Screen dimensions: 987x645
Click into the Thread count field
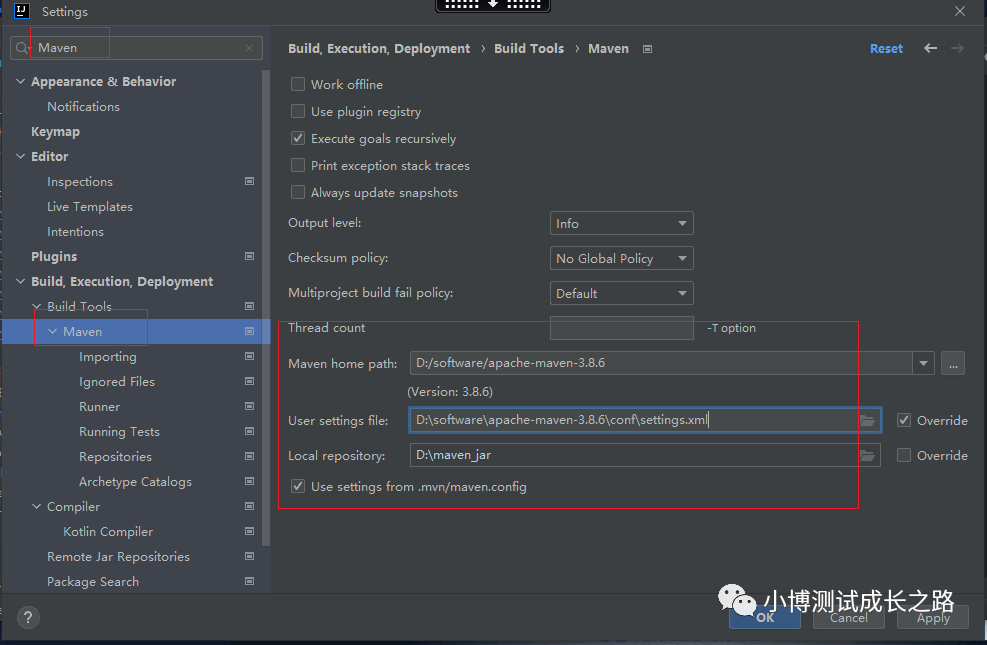coord(621,328)
